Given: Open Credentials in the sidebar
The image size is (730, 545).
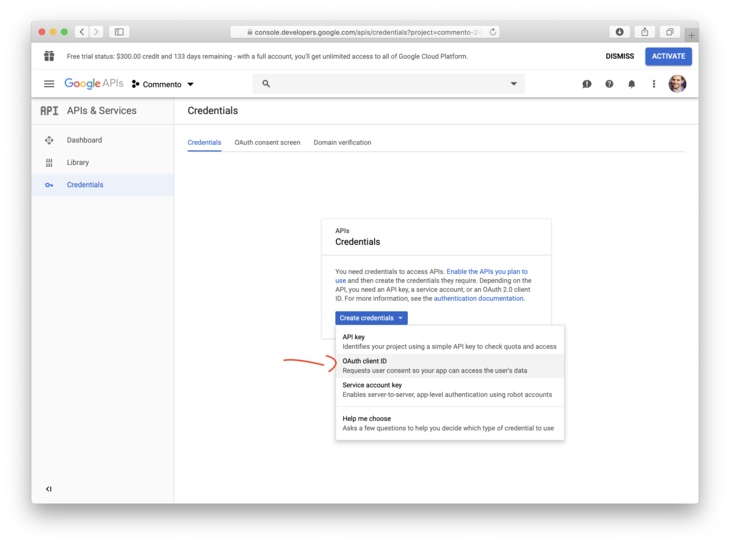Looking at the screenshot, I should click(102, 185).
